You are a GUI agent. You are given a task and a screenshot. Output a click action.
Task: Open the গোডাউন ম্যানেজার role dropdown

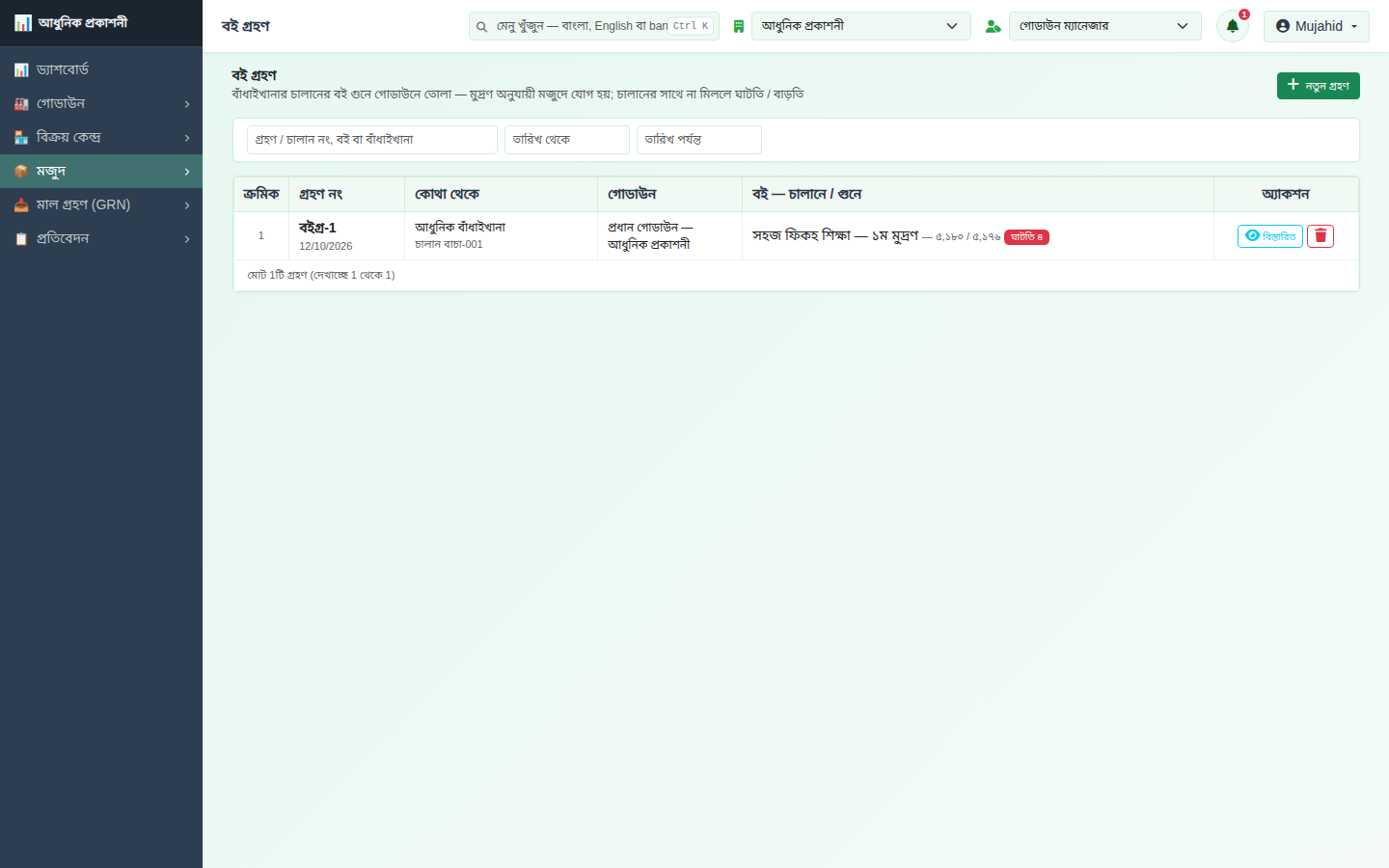tap(1105, 26)
